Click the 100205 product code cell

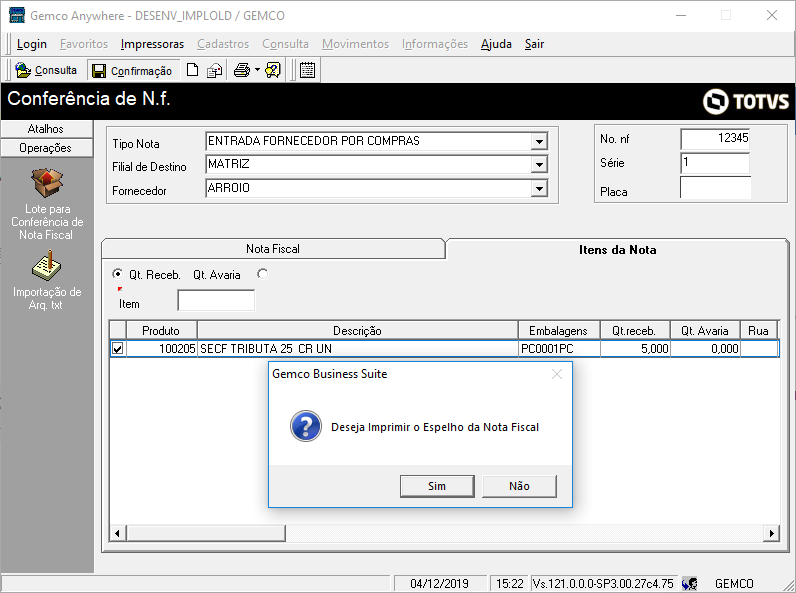tap(161, 349)
